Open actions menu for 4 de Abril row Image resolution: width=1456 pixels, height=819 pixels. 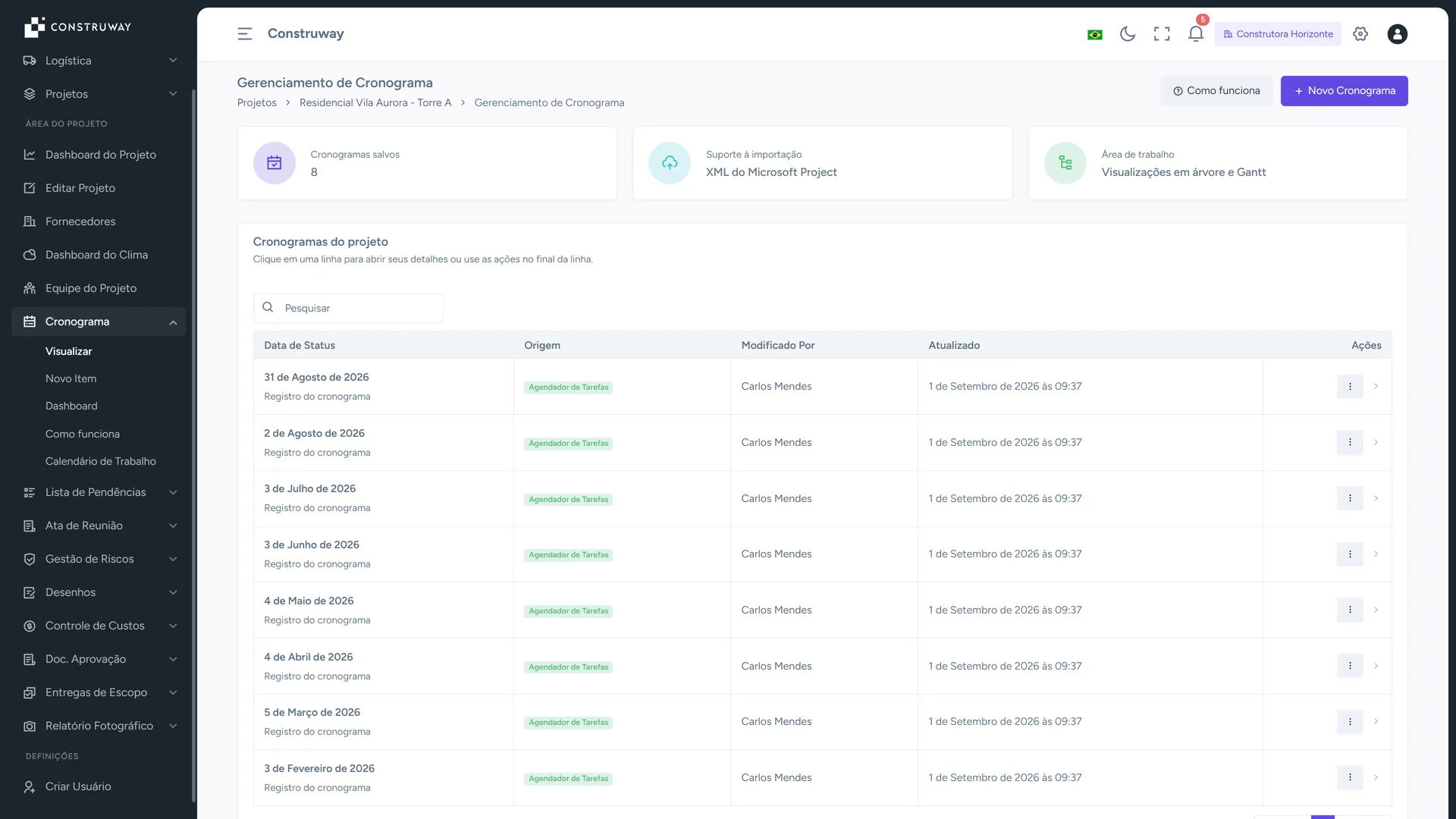coord(1350,666)
